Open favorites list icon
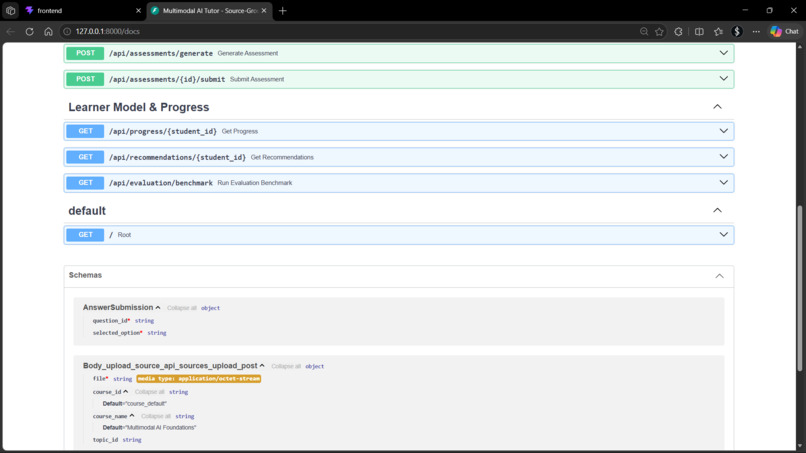The width and height of the screenshot is (806, 453). (x=718, y=31)
